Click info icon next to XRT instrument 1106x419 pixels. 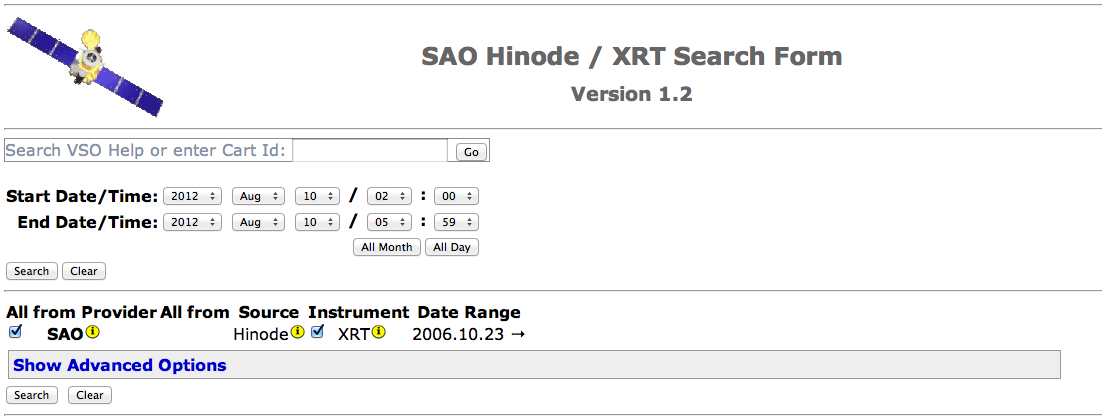coord(378,333)
